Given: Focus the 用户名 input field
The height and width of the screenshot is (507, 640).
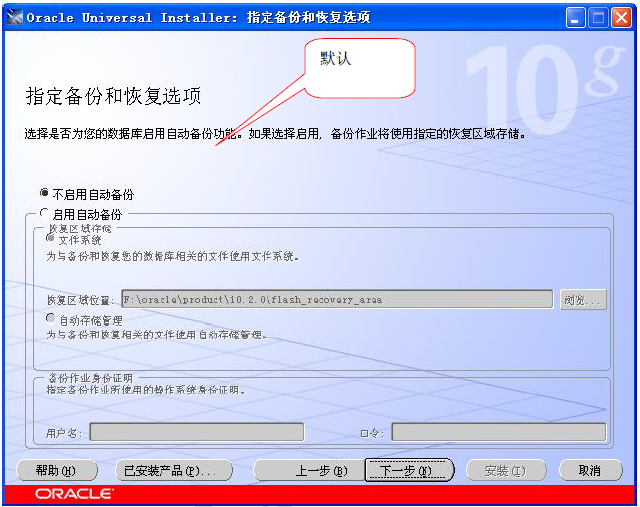Looking at the screenshot, I should [x=197, y=432].
